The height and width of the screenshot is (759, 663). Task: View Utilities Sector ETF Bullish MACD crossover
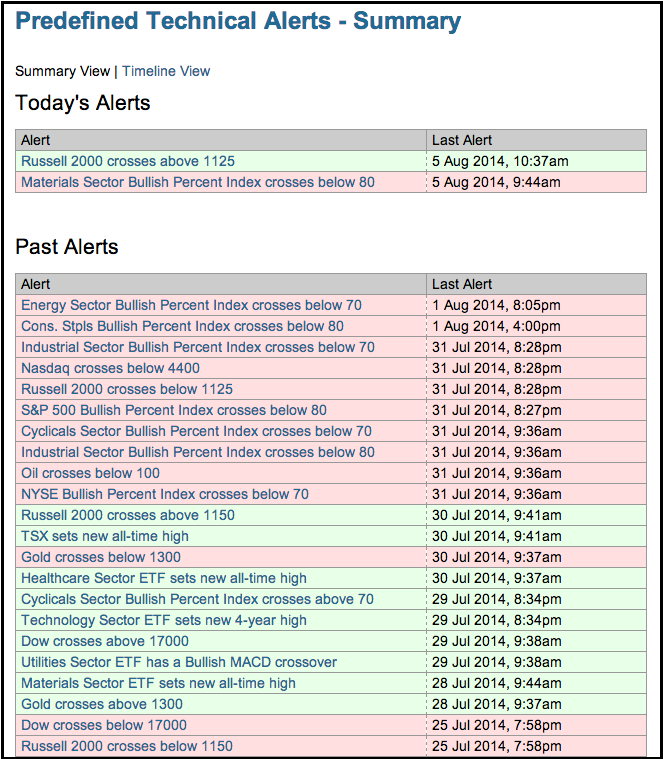(x=179, y=662)
